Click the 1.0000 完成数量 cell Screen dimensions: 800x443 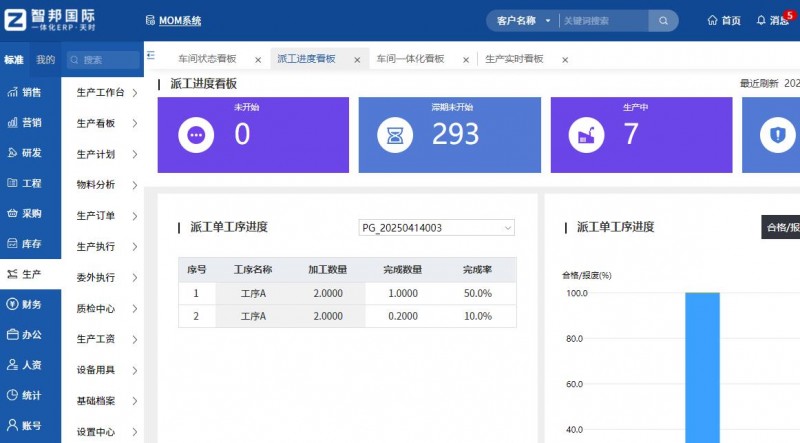click(x=403, y=293)
